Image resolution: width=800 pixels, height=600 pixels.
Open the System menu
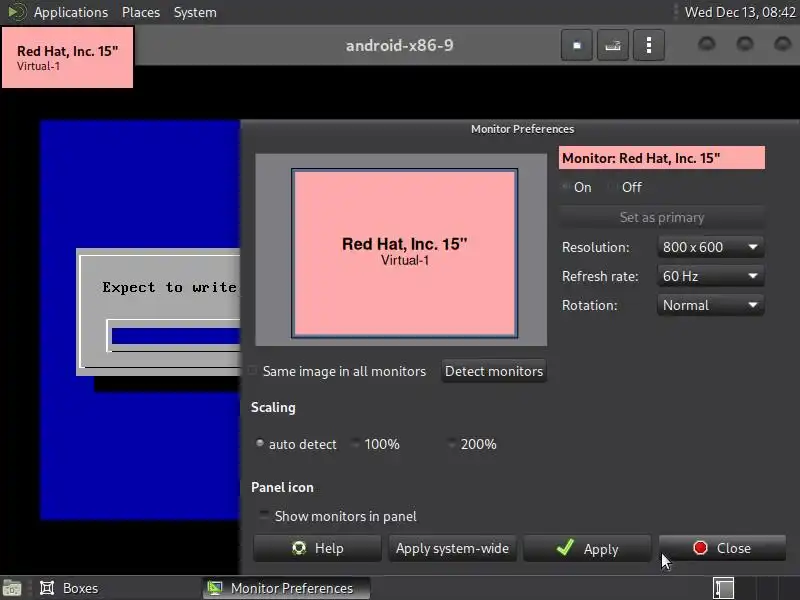point(195,12)
